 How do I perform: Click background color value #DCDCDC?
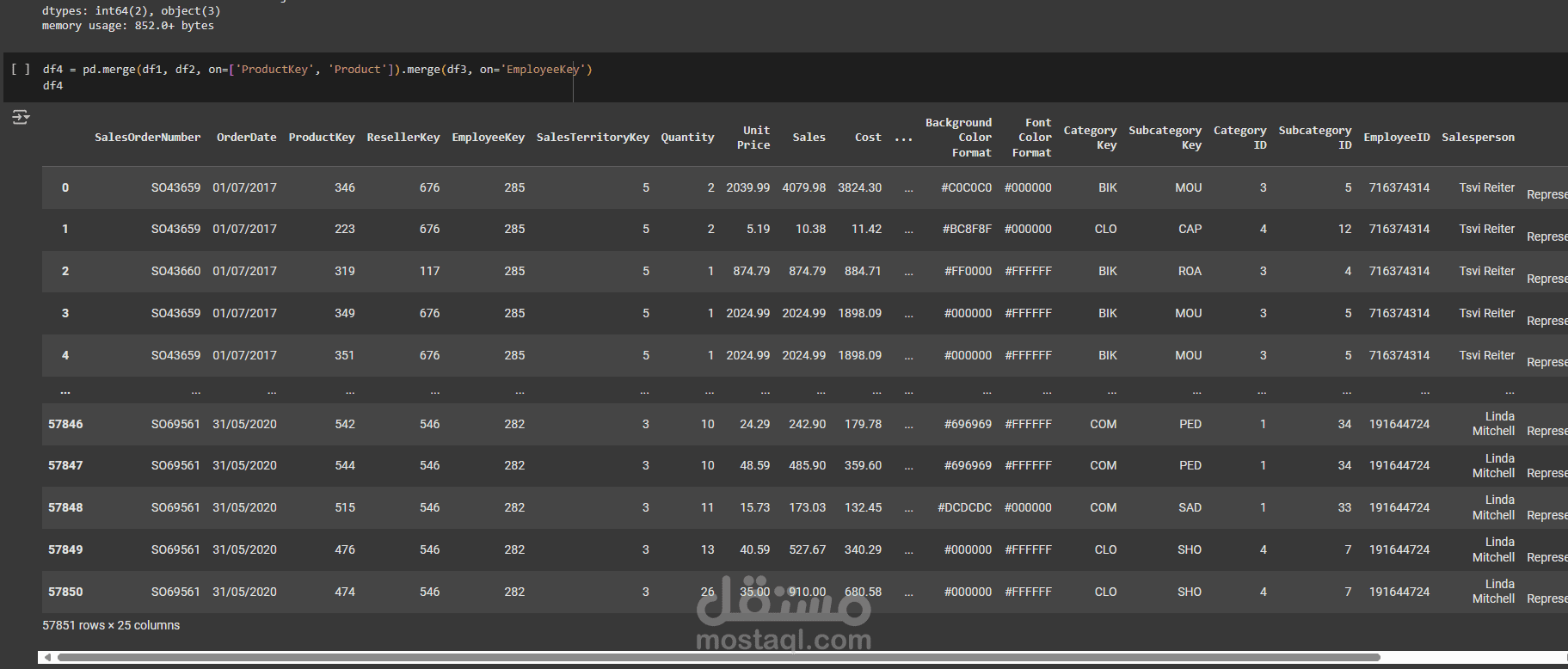click(x=964, y=507)
